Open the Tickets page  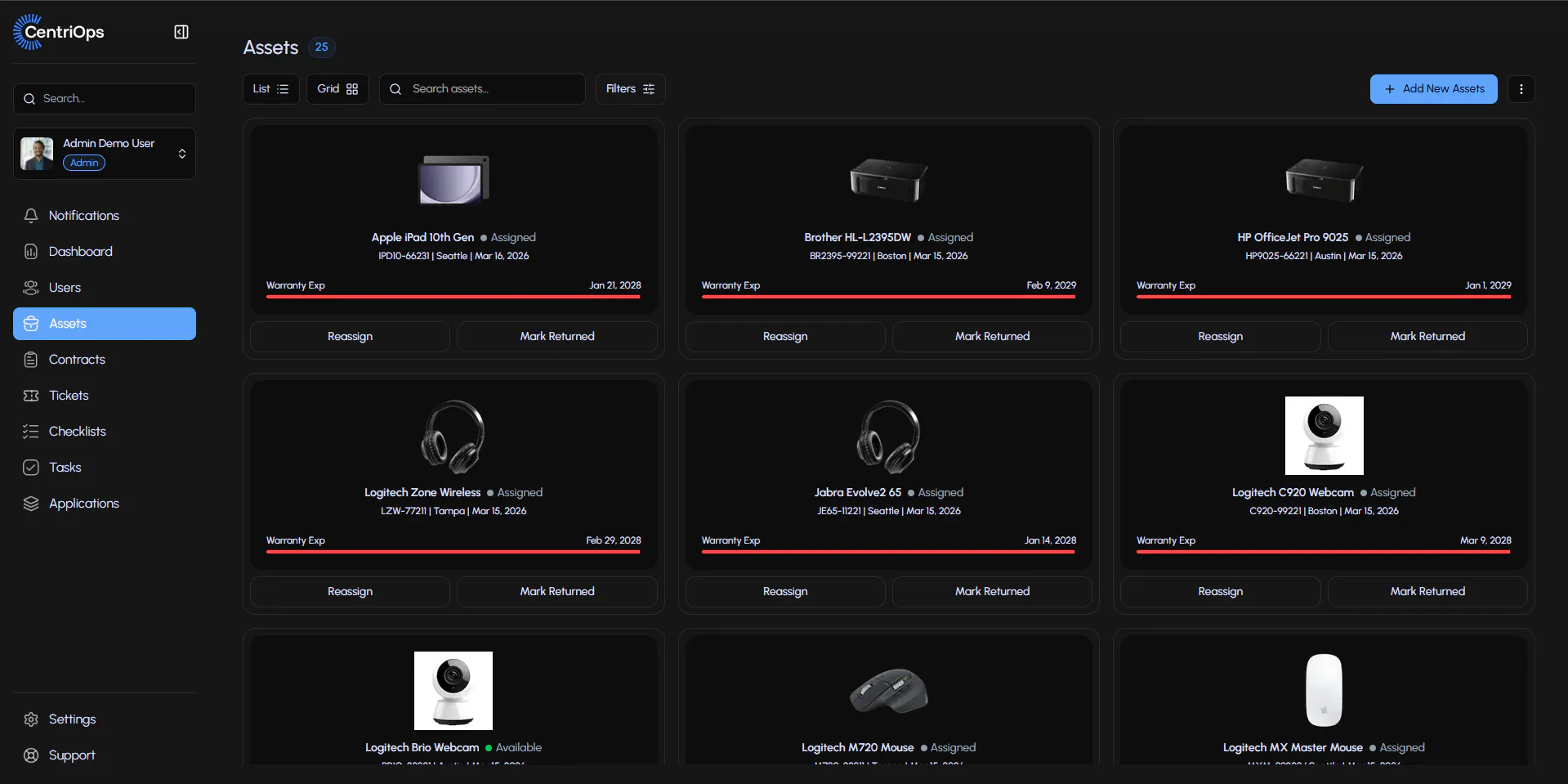pyautogui.click(x=105, y=396)
